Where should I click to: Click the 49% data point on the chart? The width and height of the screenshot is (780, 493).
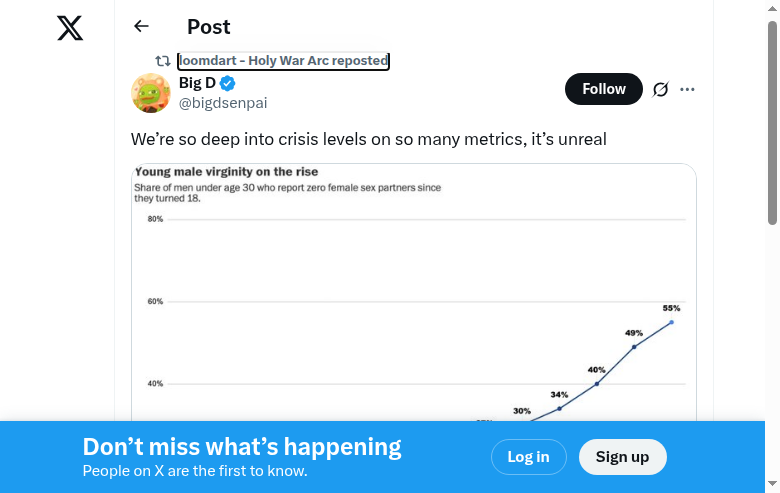pyautogui.click(x=634, y=347)
